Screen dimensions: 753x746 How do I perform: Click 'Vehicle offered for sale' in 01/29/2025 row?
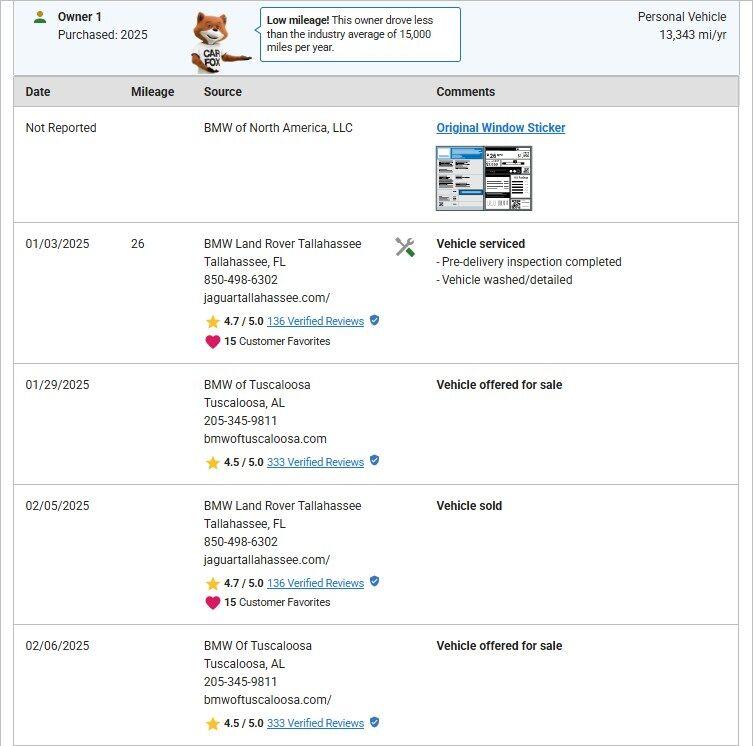point(499,385)
